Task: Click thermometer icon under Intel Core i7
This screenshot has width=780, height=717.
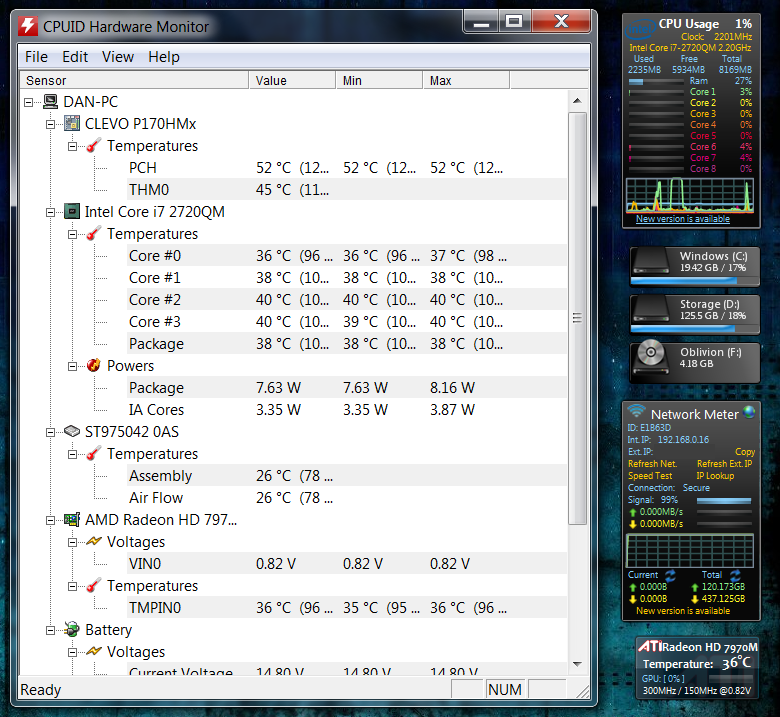Action: point(94,233)
